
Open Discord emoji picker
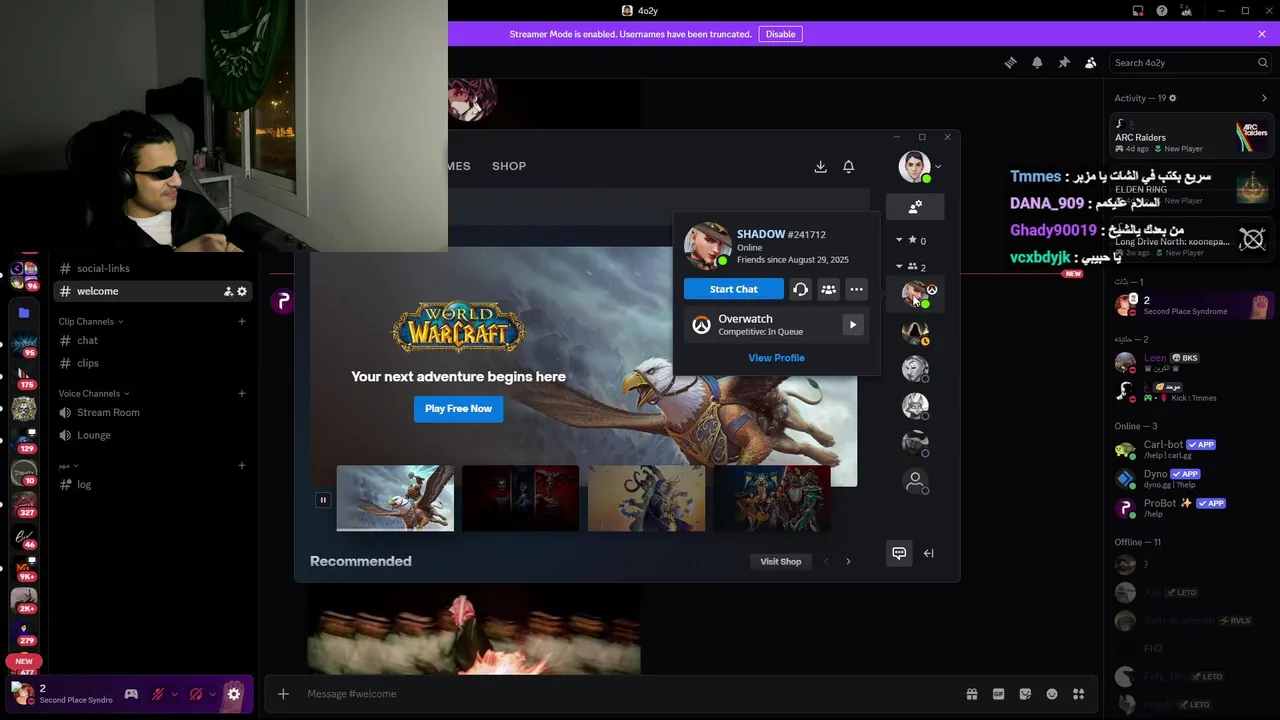click(1052, 694)
